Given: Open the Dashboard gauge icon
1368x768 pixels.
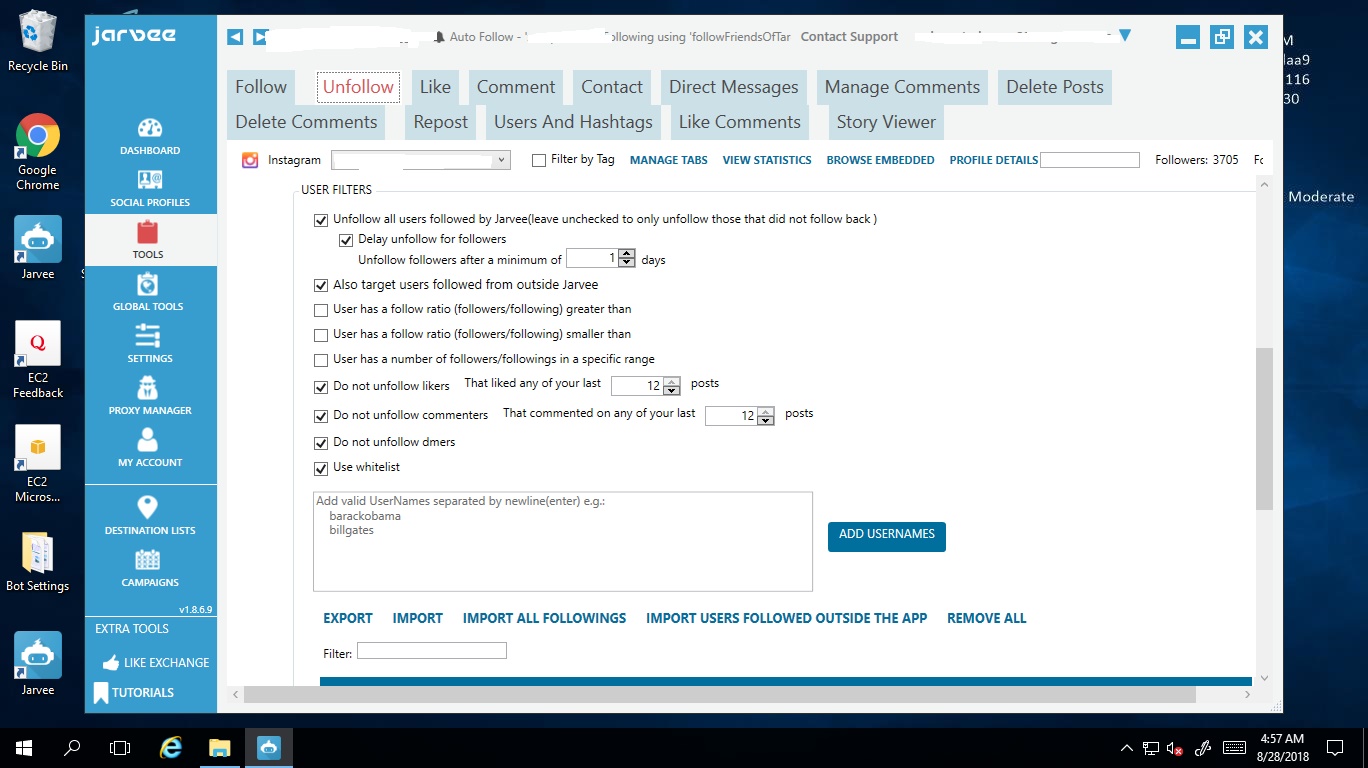Looking at the screenshot, I should coord(150,129).
